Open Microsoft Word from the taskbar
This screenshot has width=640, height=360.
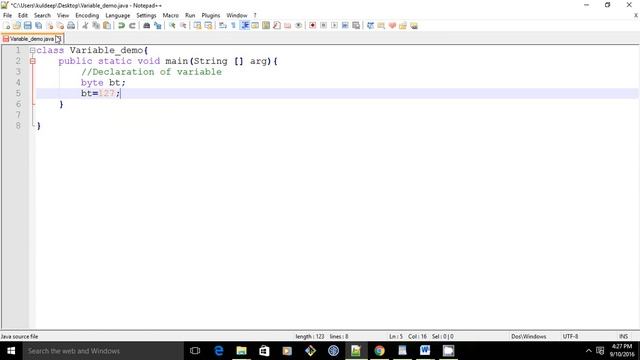click(x=425, y=351)
